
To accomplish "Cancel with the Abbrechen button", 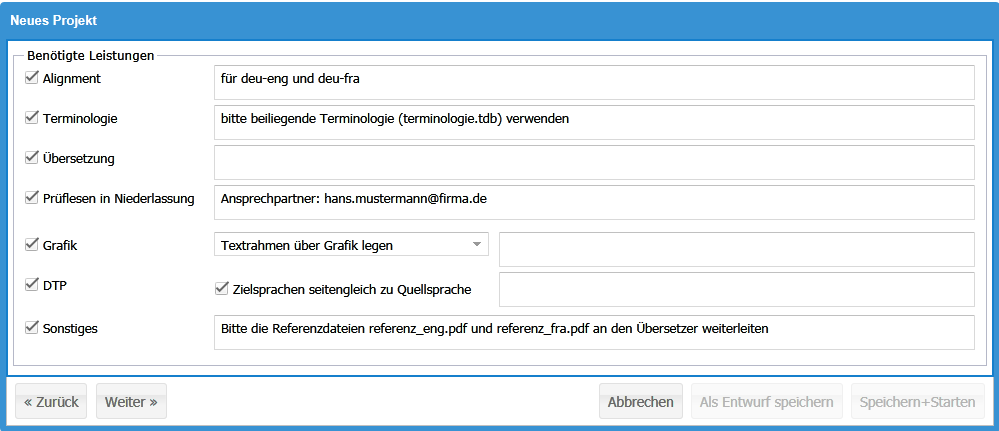I will click(640, 401).
